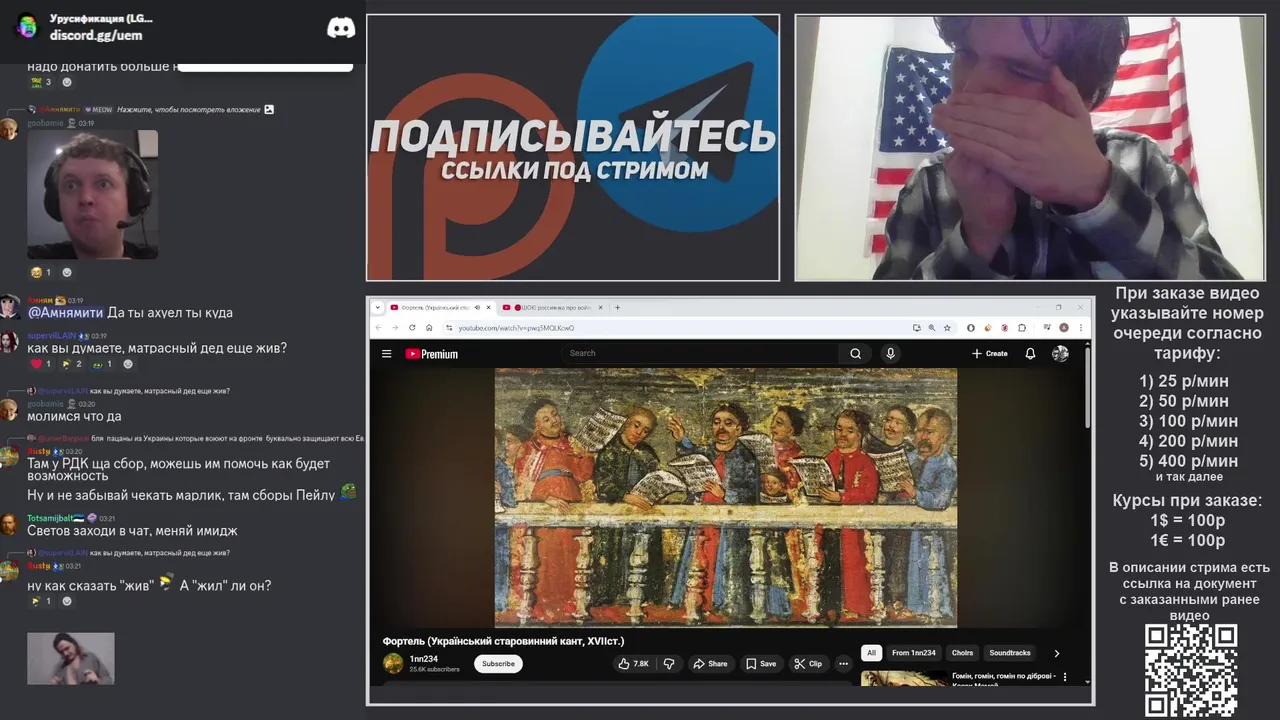The image size is (1280, 720).
Task: Click goobamie avatar above the image
Action: point(9,128)
